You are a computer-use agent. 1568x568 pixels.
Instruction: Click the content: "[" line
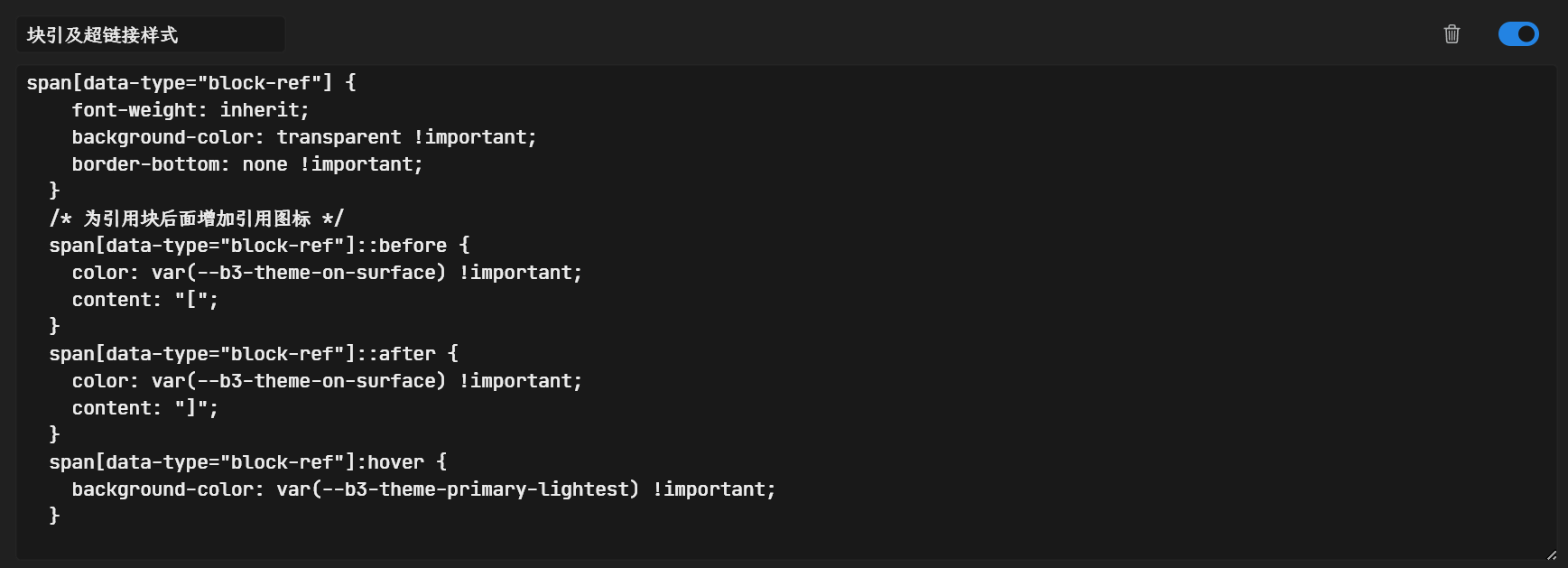click(x=144, y=300)
